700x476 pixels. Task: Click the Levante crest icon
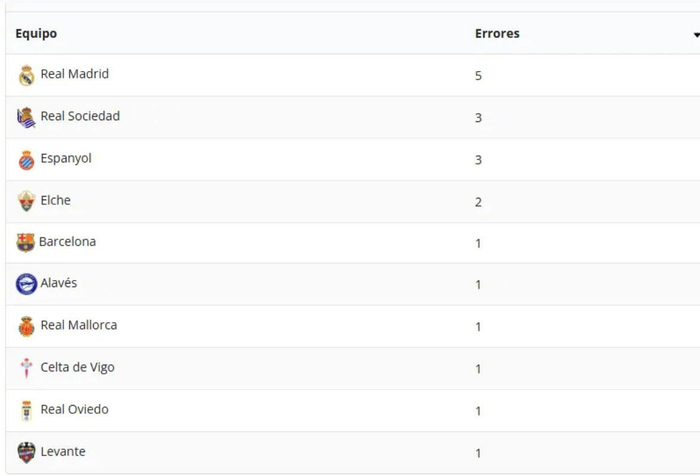[27, 452]
